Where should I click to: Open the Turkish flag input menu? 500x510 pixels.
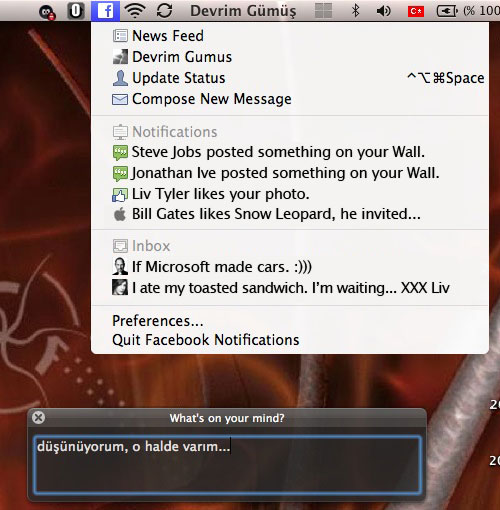click(416, 11)
